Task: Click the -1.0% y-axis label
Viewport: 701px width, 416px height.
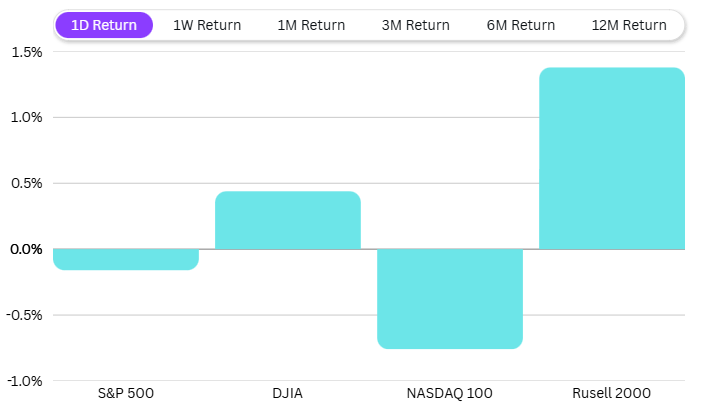Action: pyautogui.click(x=25, y=380)
